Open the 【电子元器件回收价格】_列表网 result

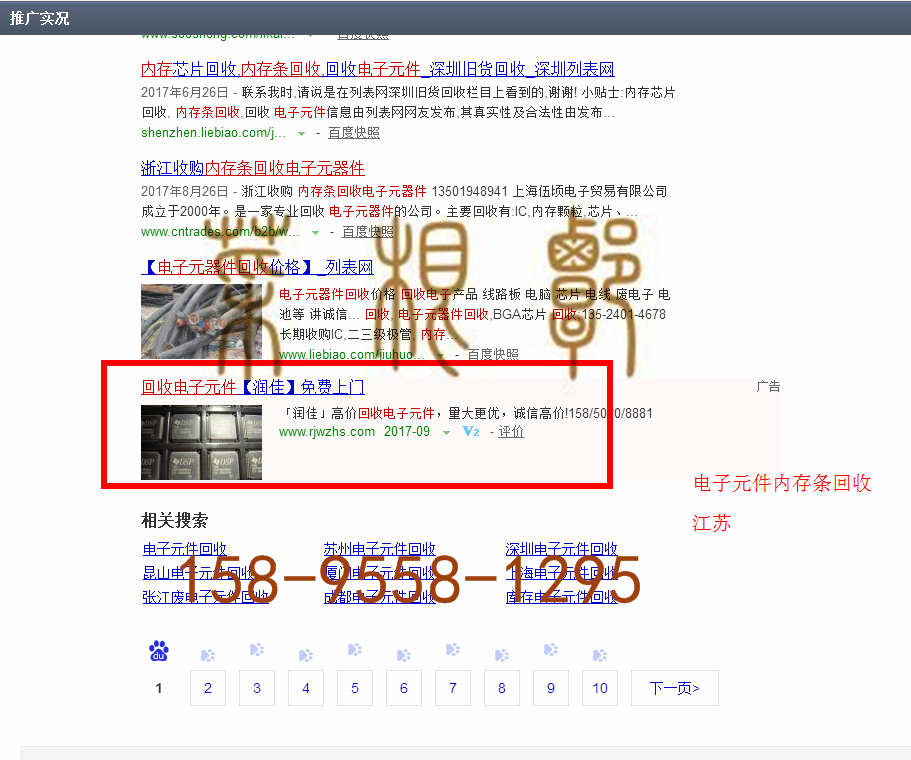[257, 267]
